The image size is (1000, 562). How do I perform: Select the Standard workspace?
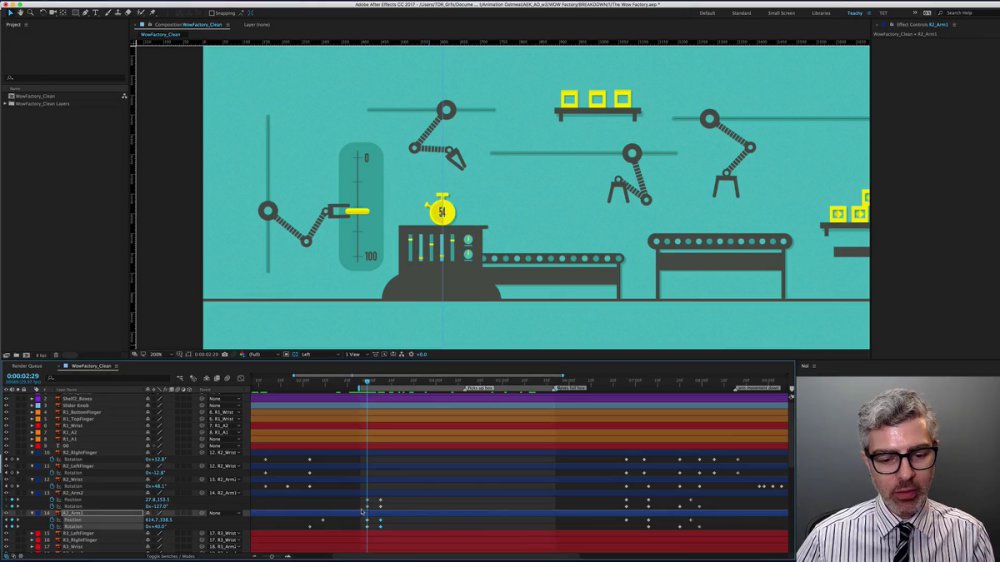click(x=741, y=13)
